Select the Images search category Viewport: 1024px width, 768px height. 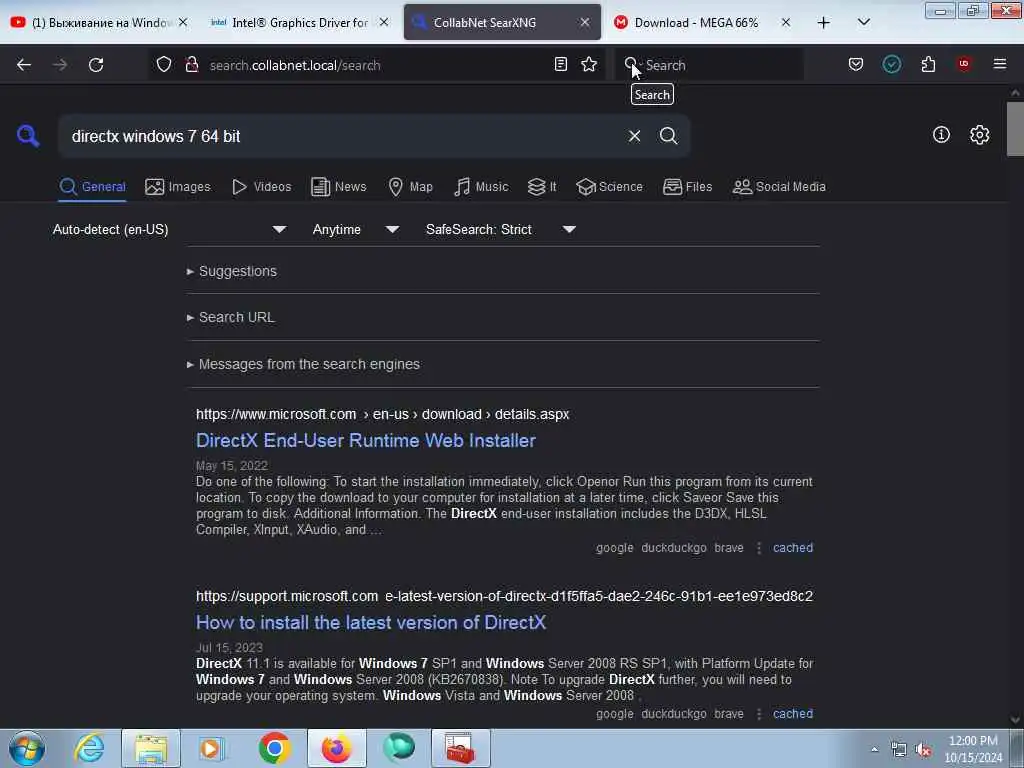coord(178,187)
